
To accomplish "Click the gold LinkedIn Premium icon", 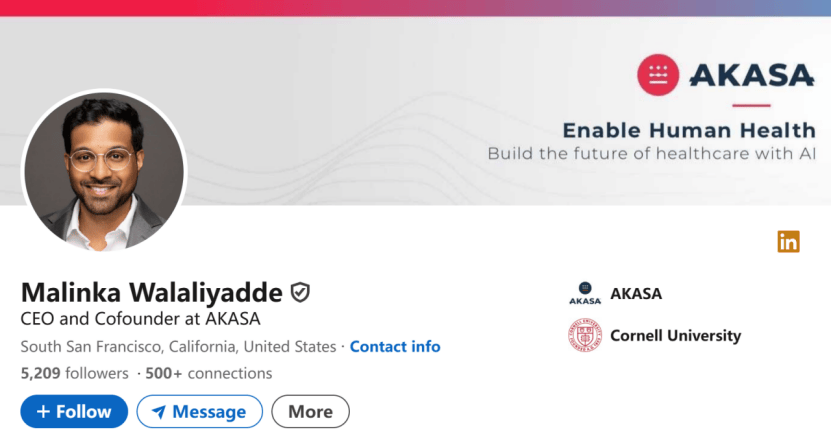I will coord(788,241).
